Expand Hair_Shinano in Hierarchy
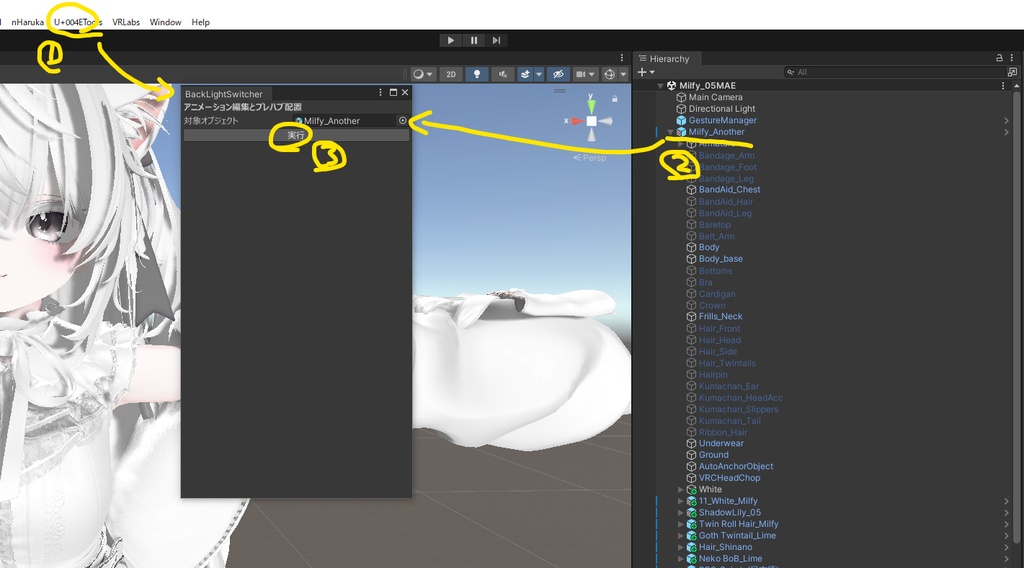This screenshot has height=568, width=1024. tap(680, 547)
